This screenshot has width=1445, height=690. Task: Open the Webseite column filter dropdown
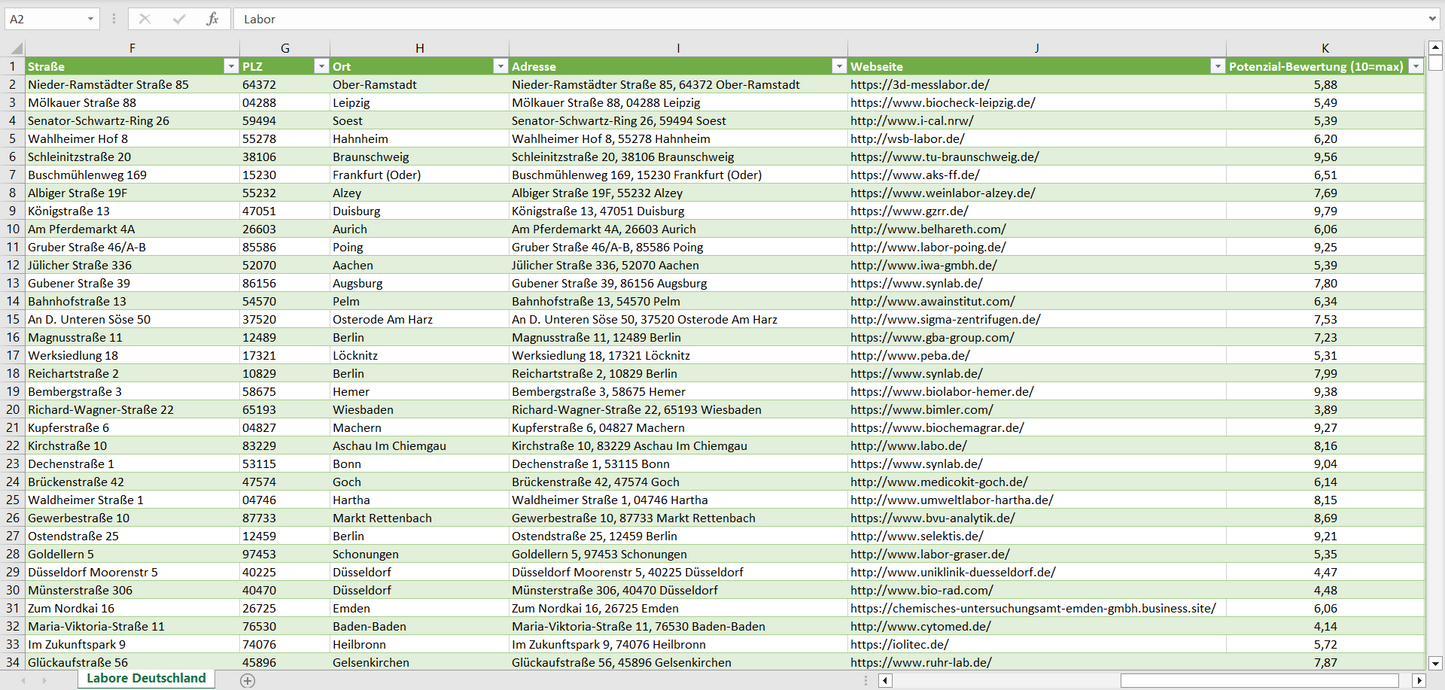click(1217, 66)
